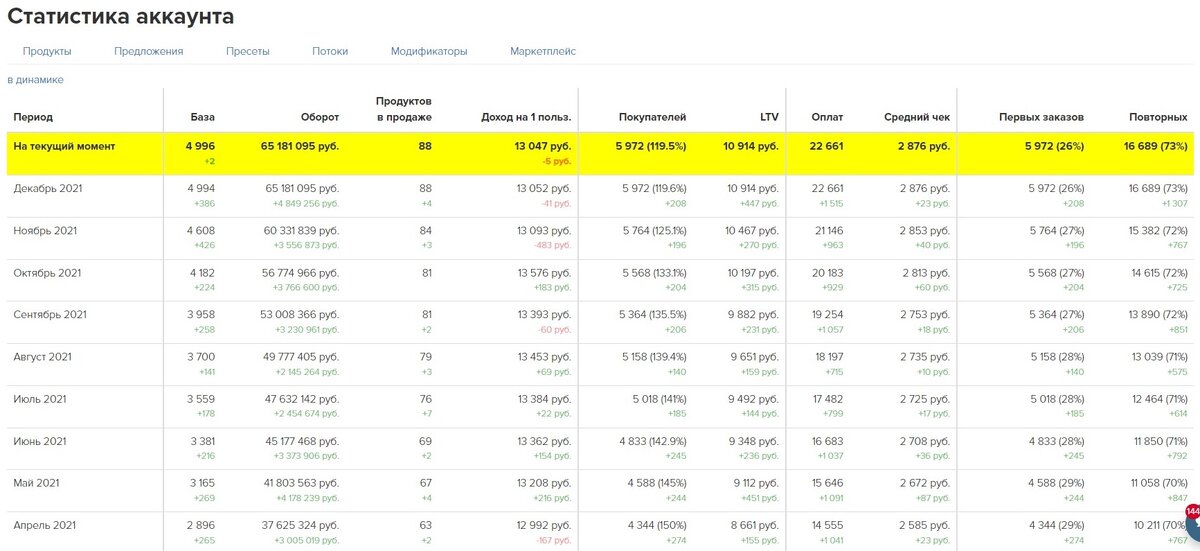Image resolution: width=1200 pixels, height=551 pixels.
Task: Click the red 144 notification badge
Action: click(1192, 512)
